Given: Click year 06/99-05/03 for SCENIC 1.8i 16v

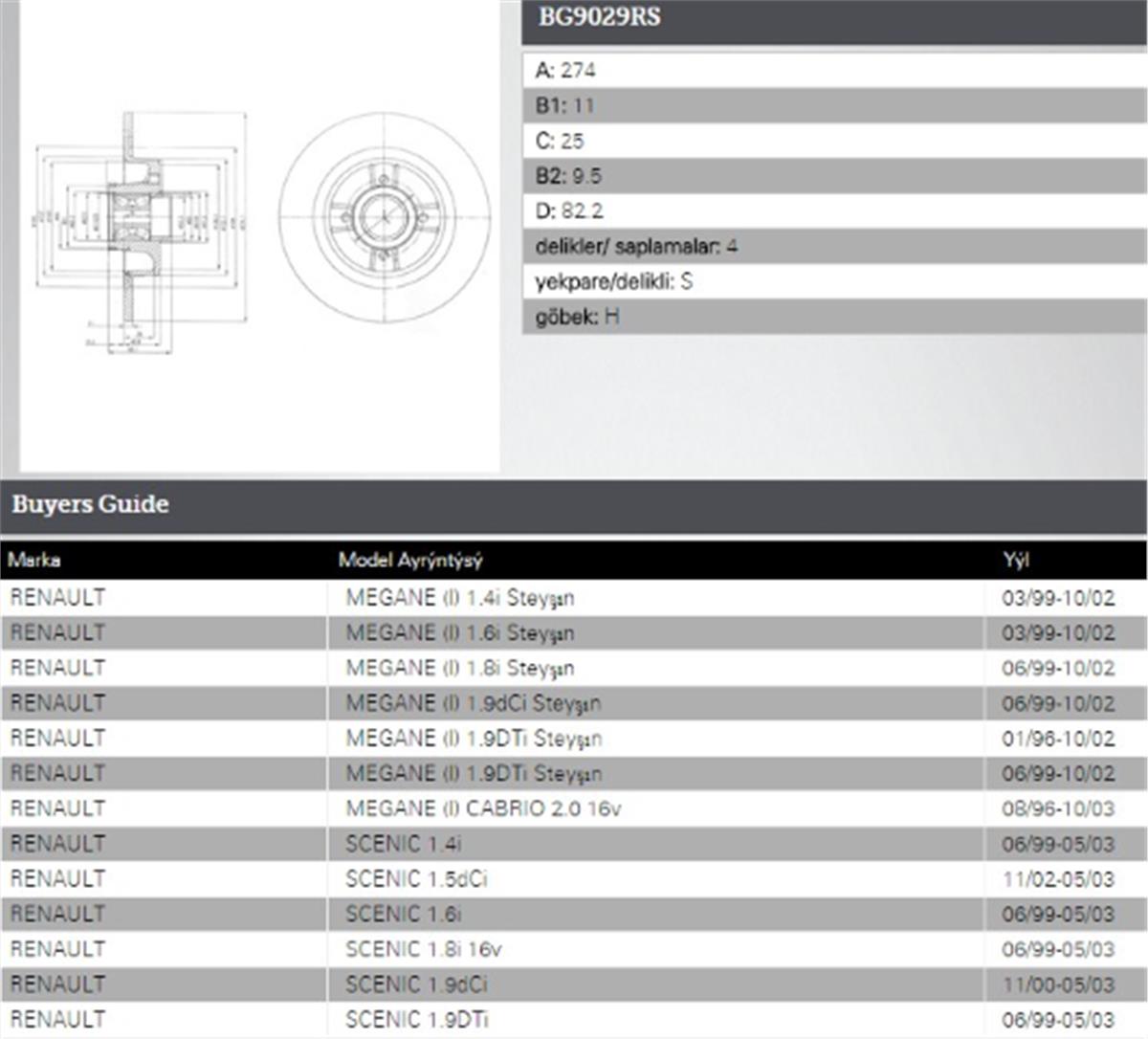Looking at the screenshot, I should 1058,949.
